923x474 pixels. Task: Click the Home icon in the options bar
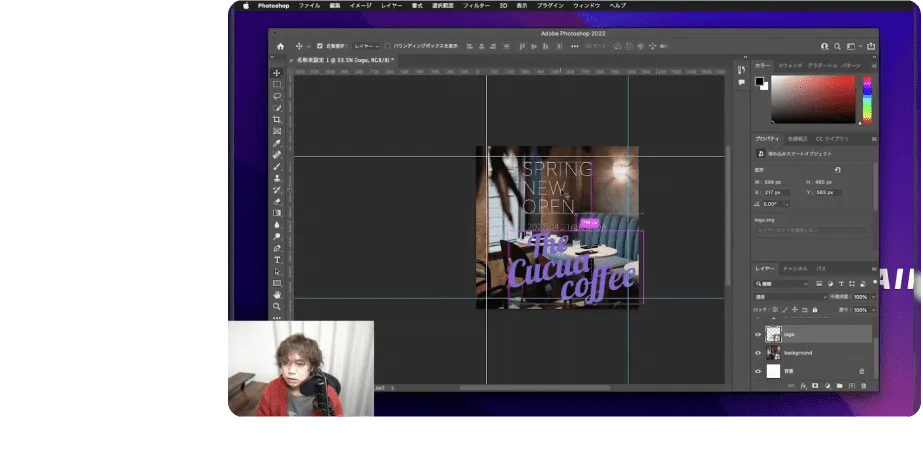pos(280,46)
